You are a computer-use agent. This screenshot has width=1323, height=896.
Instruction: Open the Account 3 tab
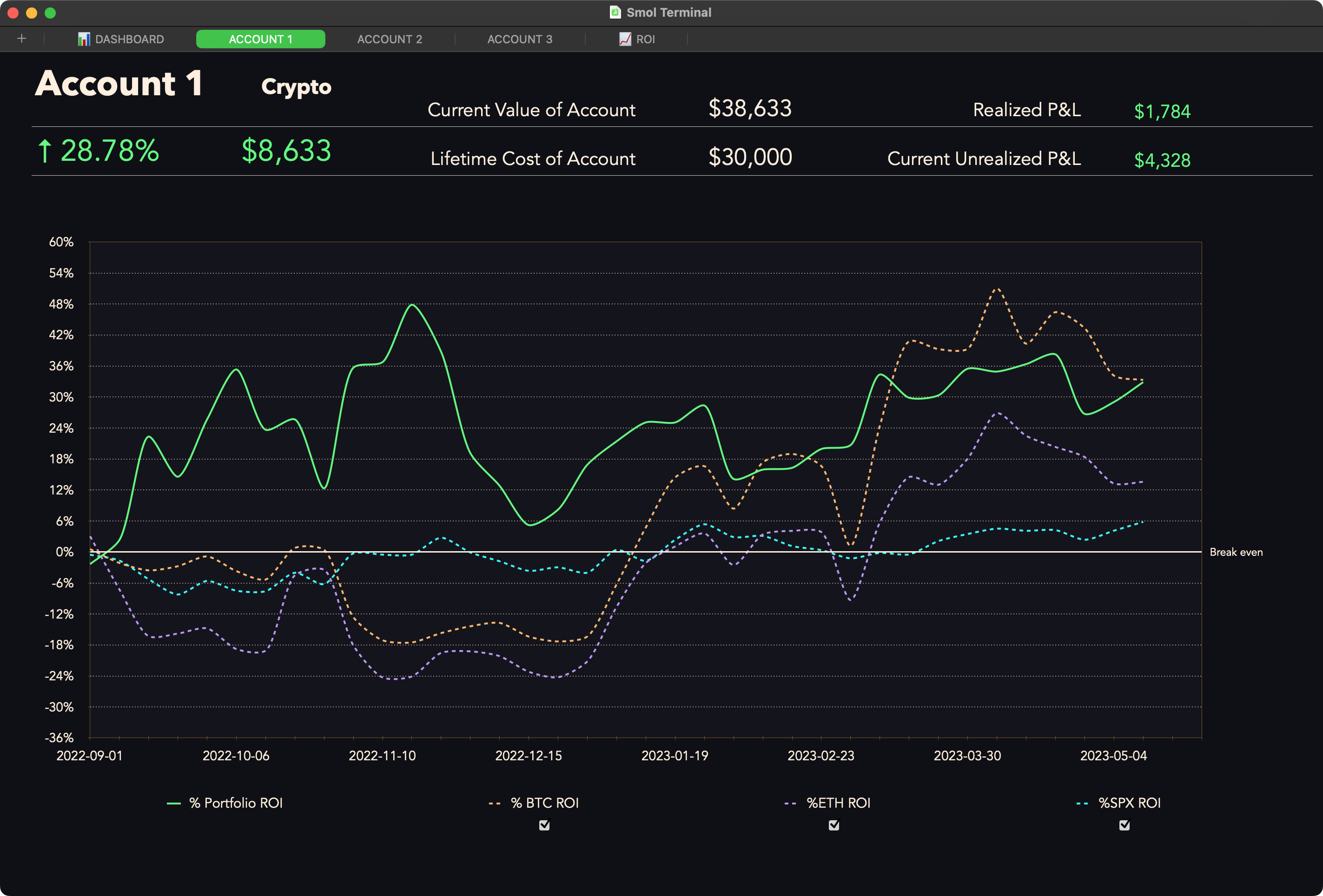pyautogui.click(x=519, y=40)
